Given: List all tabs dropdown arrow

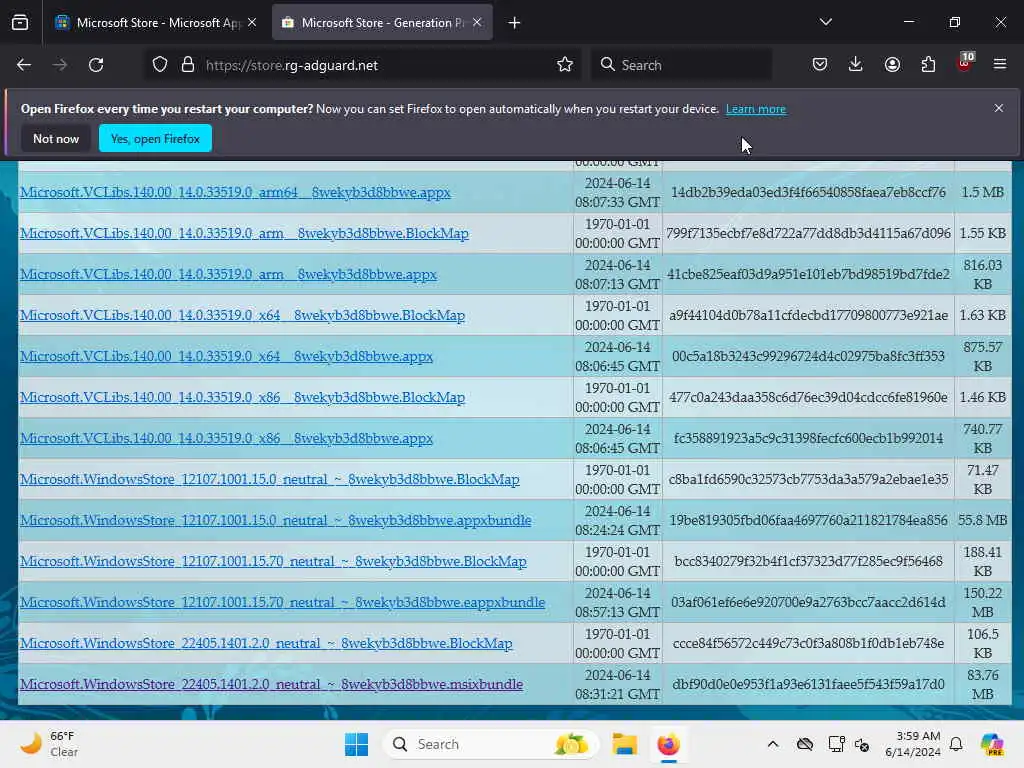Looking at the screenshot, I should (825, 22).
